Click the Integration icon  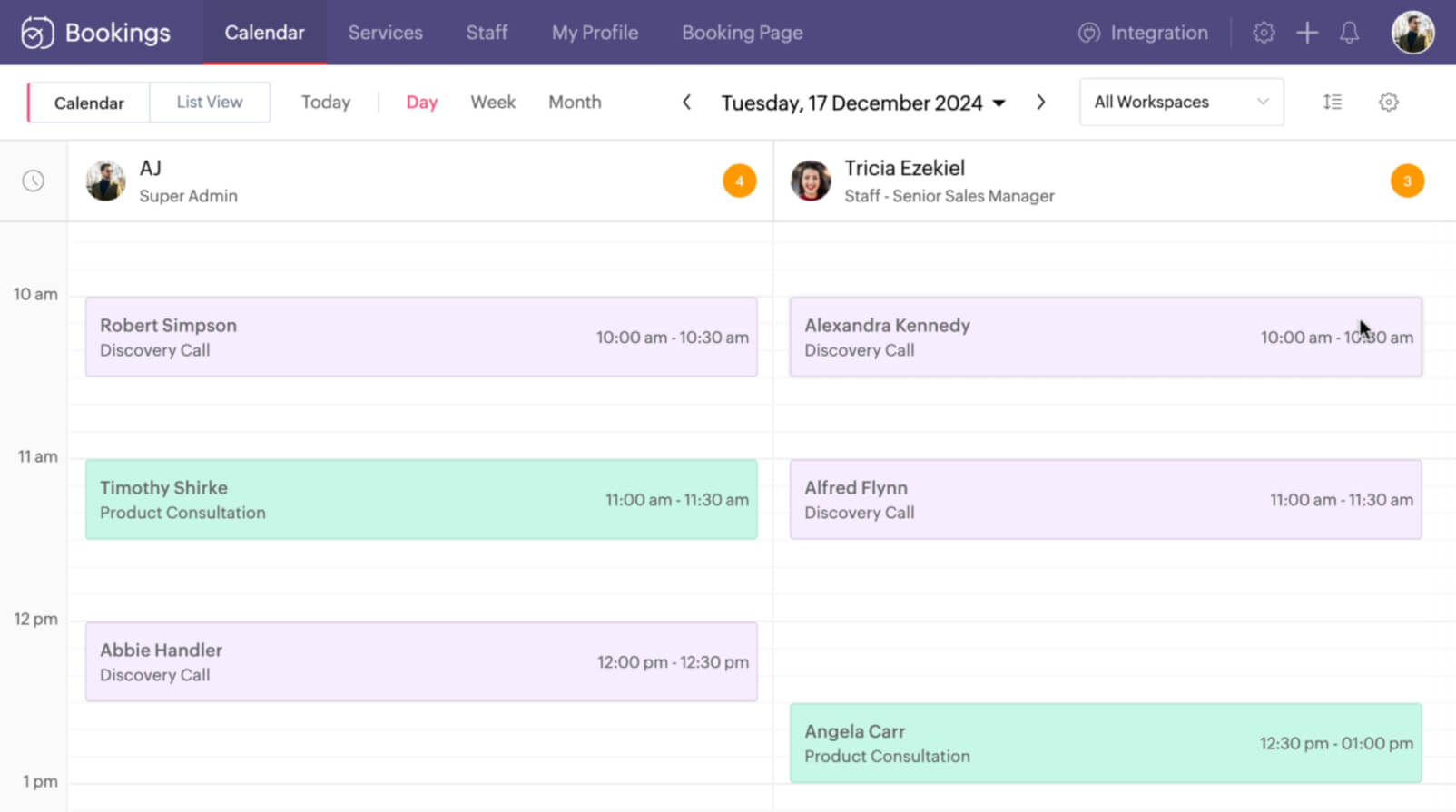(x=1088, y=33)
